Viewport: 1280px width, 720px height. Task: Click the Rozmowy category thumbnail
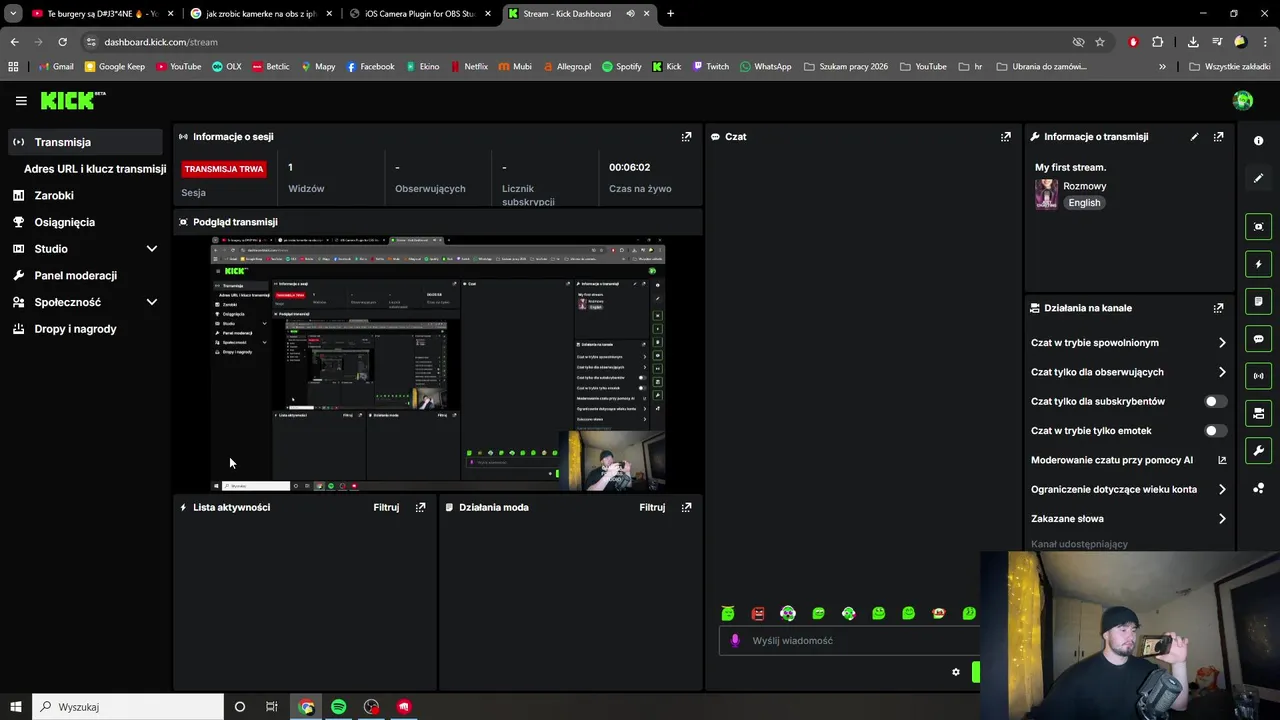coord(1046,194)
